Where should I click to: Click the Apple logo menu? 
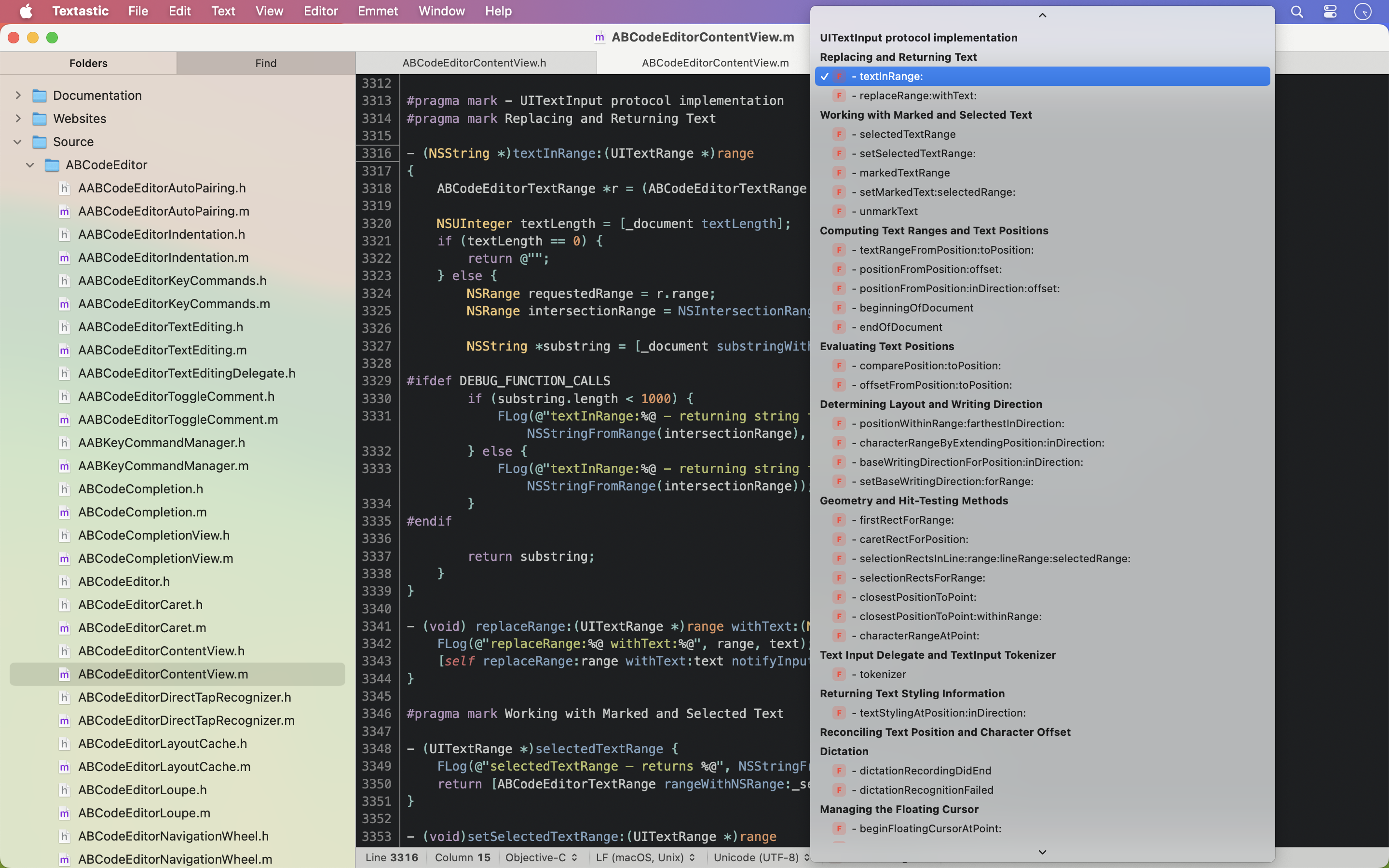(26, 12)
